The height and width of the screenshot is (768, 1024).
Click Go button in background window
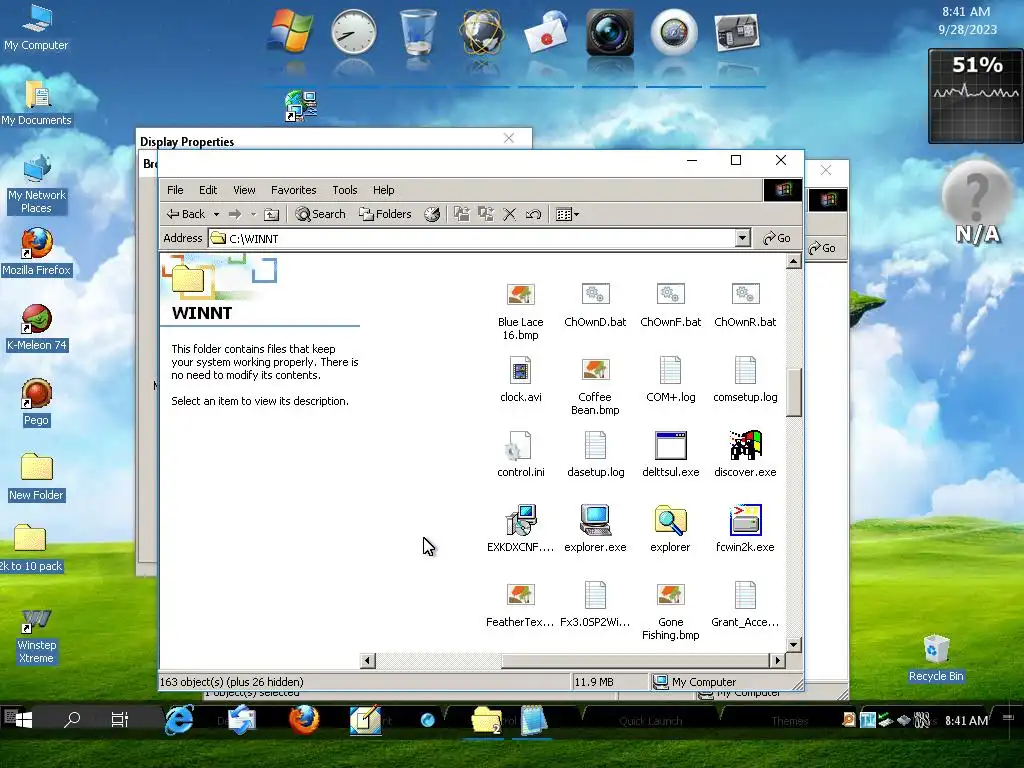click(x=823, y=248)
